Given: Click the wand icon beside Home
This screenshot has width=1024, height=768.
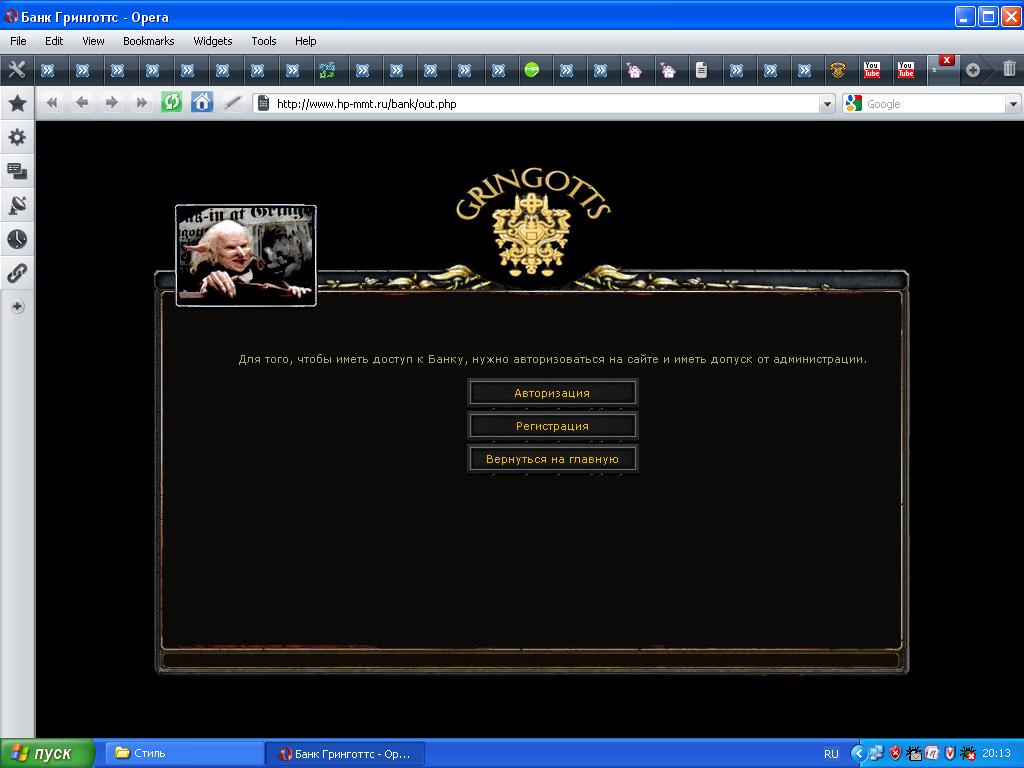Looking at the screenshot, I should [232, 103].
